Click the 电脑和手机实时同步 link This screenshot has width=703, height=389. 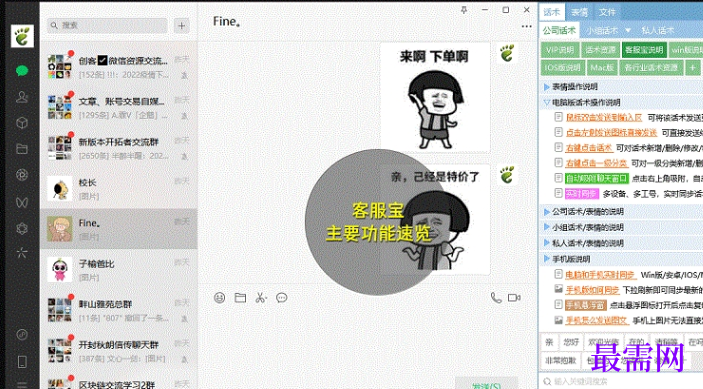600,275
